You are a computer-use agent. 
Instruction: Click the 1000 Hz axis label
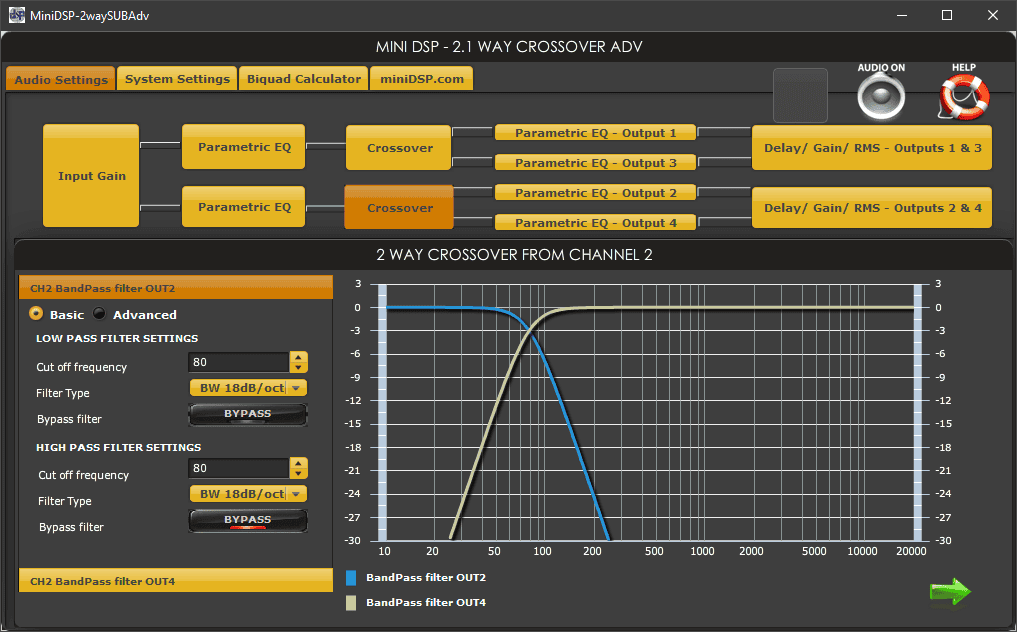[702, 552]
